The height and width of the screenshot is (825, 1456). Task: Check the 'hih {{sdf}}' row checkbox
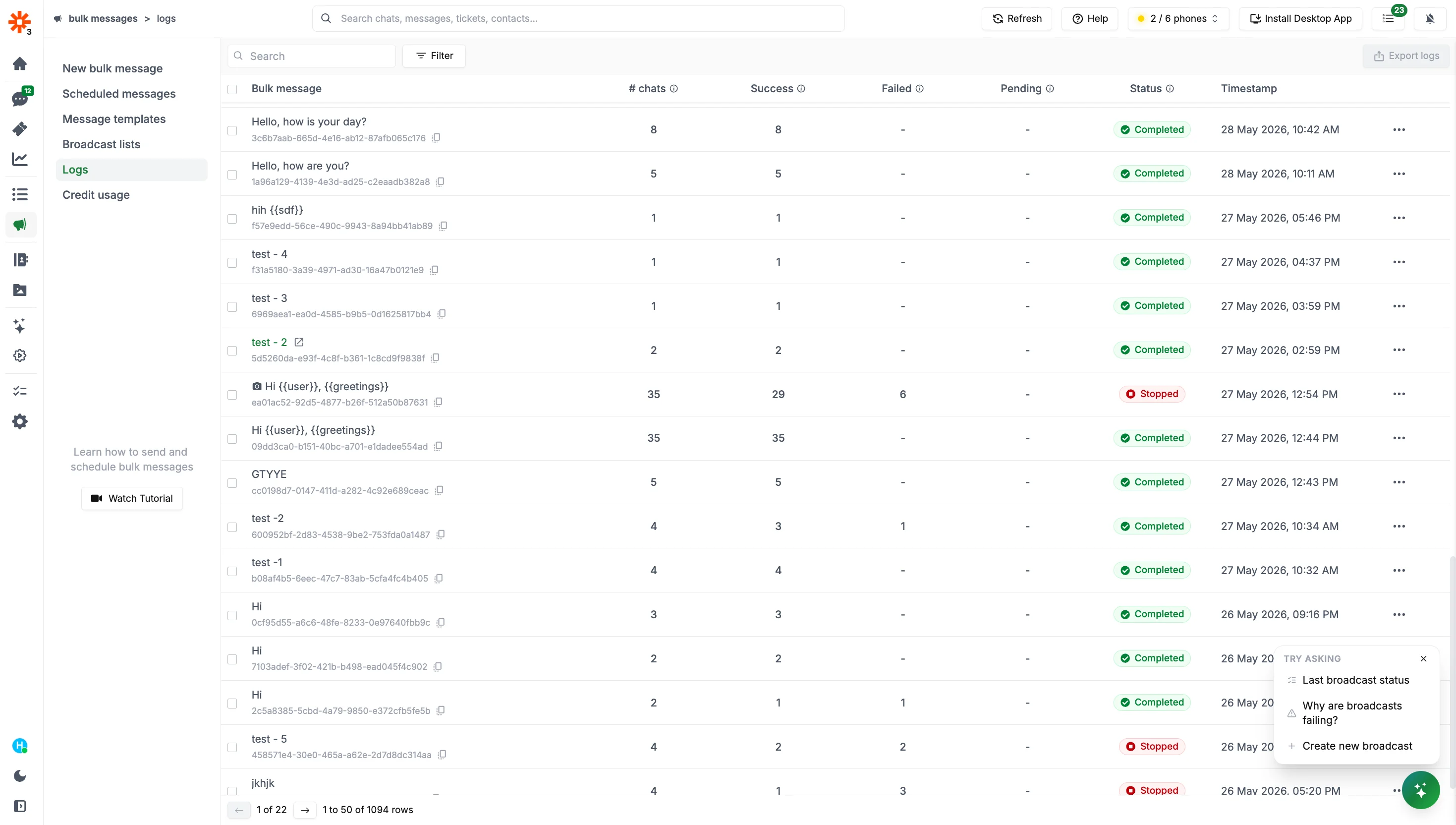click(232, 219)
